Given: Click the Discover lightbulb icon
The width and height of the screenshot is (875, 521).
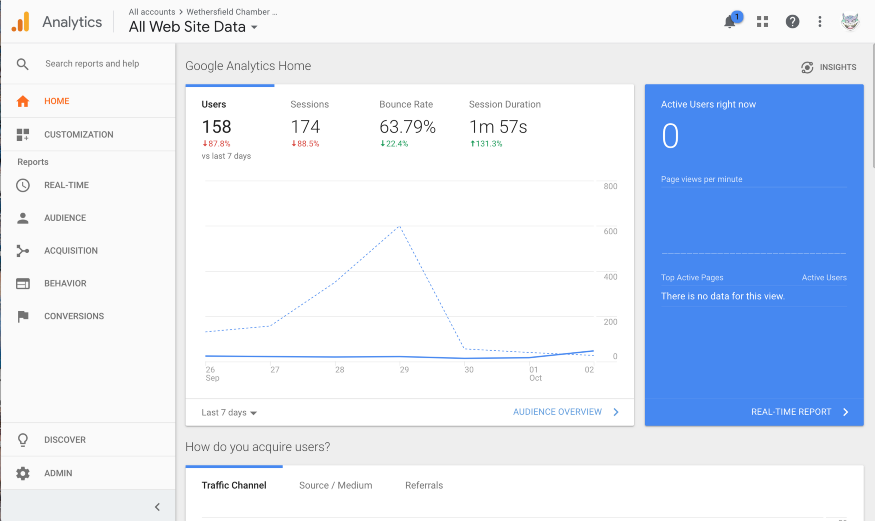Looking at the screenshot, I should pos(23,440).
